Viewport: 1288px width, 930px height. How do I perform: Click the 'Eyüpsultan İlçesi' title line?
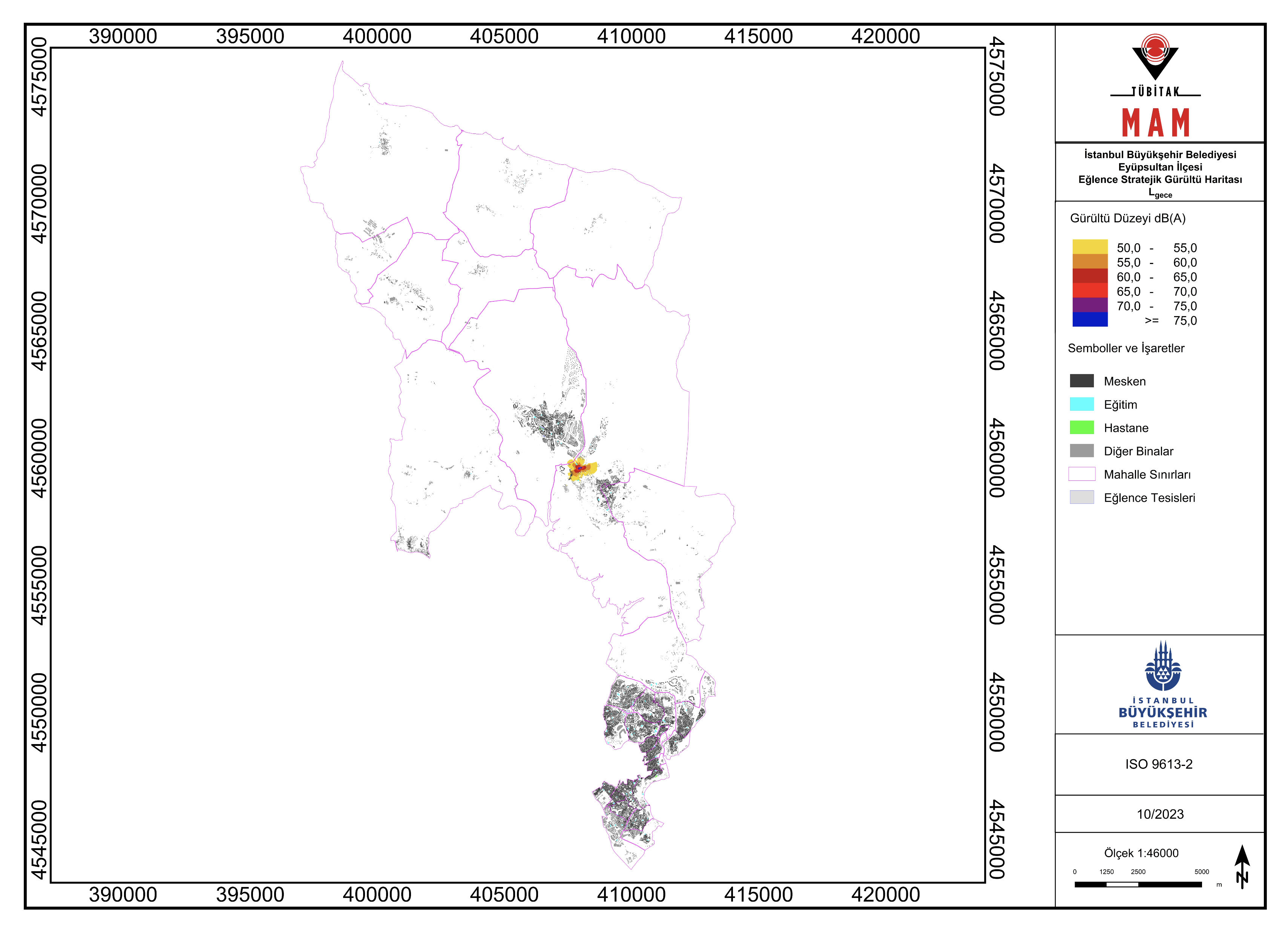1160,167
